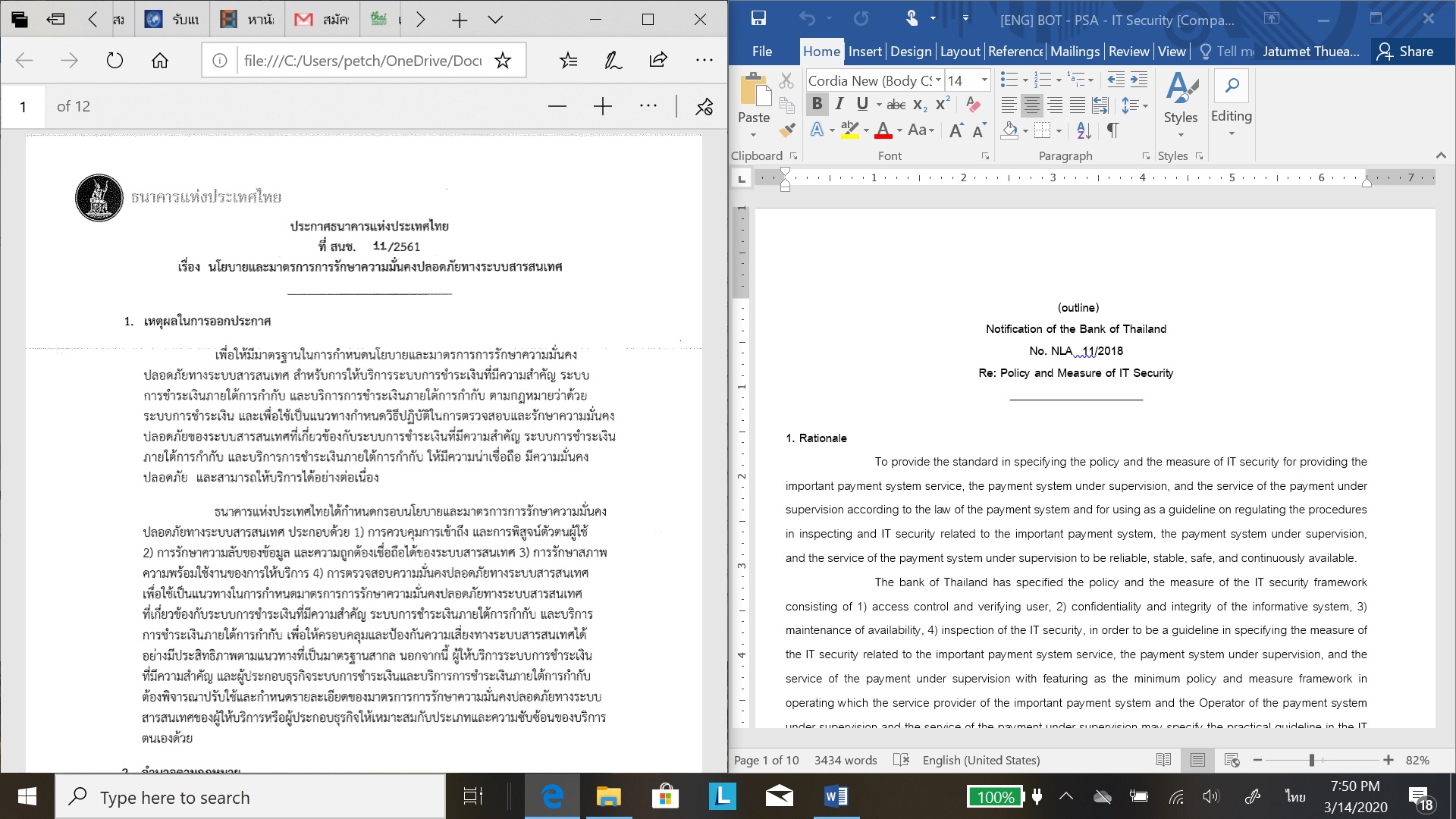Toggle Bold formatting
The width and height of the screenshot is (1456, 819).
(817, 105)
